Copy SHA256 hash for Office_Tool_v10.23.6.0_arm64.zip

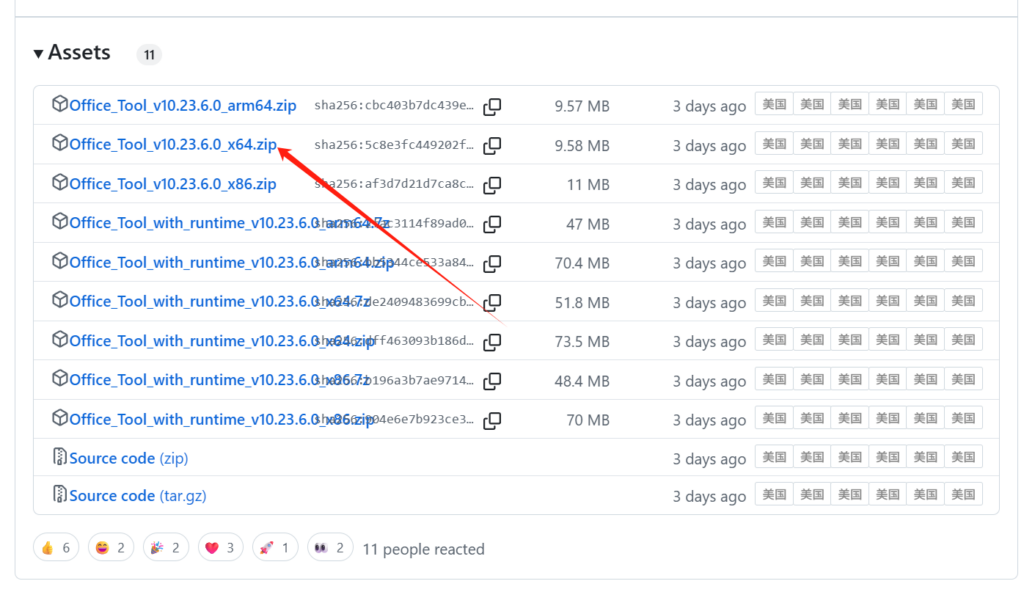point(492,107)
